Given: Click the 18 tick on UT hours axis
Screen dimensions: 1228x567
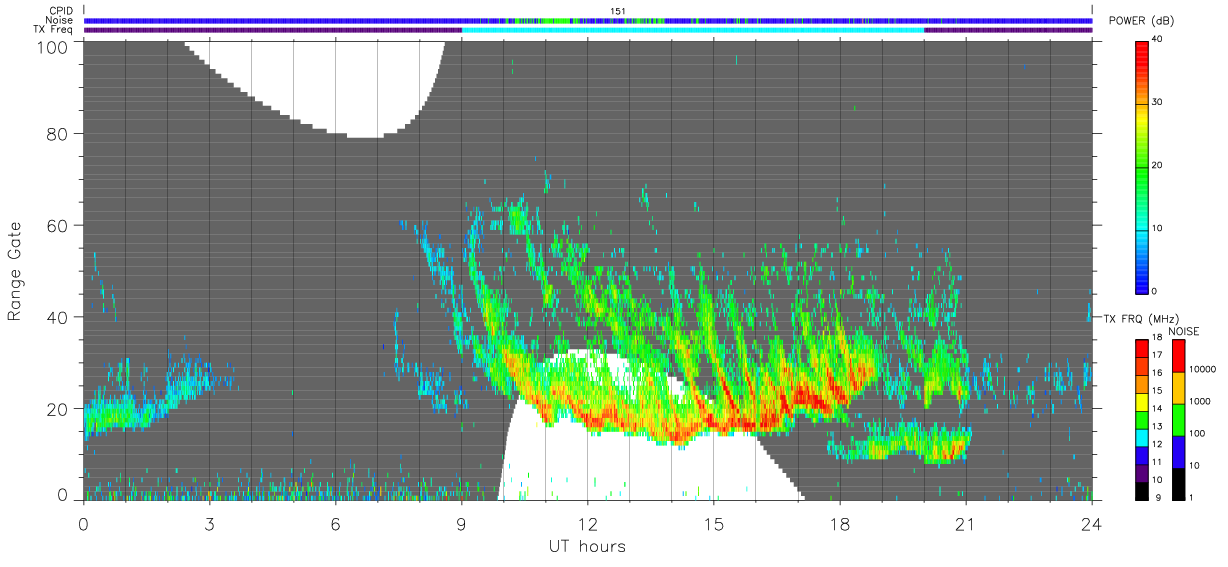Looking at the screenshot, I should [840, 524].
